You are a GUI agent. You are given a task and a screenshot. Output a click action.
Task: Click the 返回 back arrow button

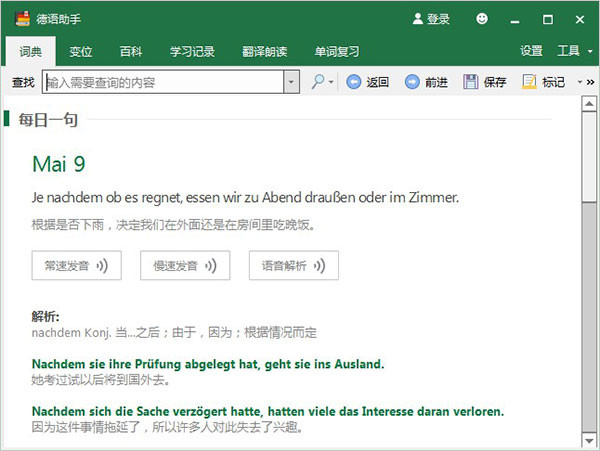pyautogui.click(x=354, y=82)
